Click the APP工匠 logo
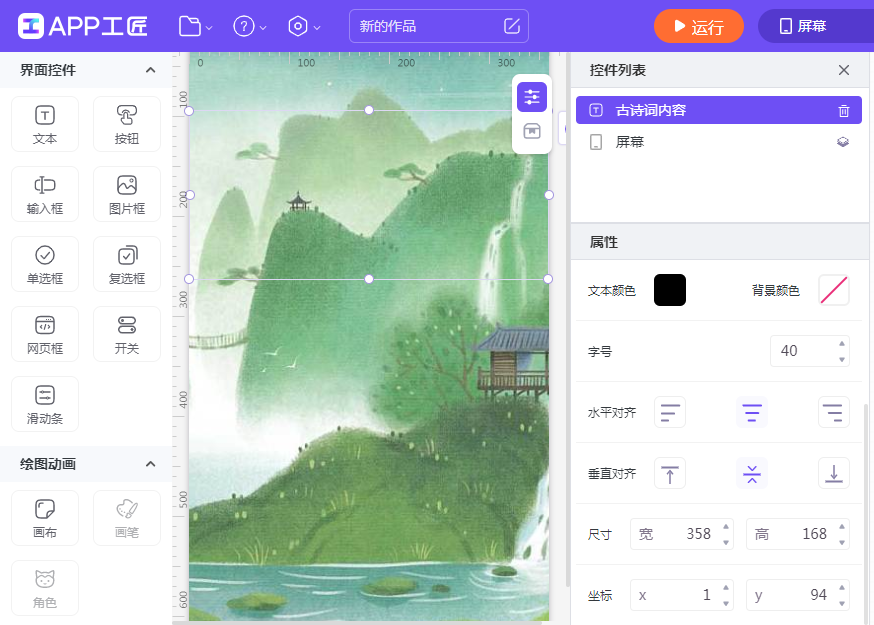This screenshot has width=874, height=625. (82, 26)
